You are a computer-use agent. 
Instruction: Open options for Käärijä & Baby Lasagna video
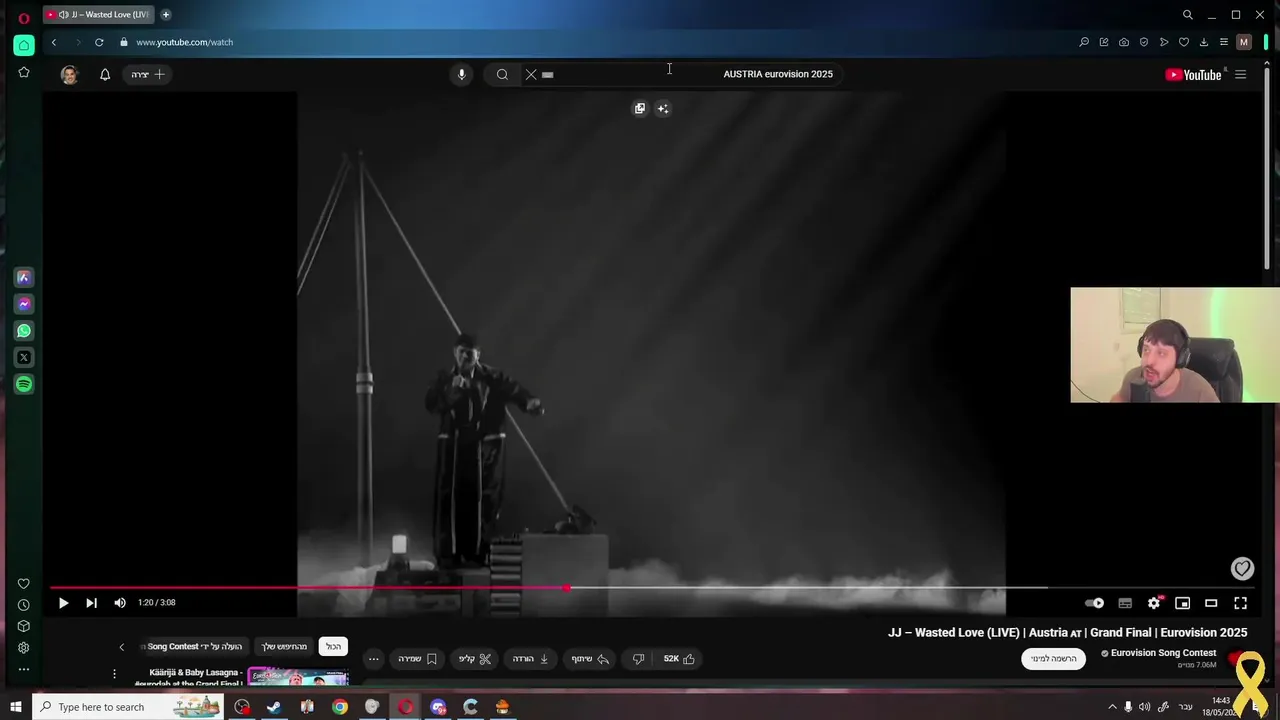pos(114,674)
